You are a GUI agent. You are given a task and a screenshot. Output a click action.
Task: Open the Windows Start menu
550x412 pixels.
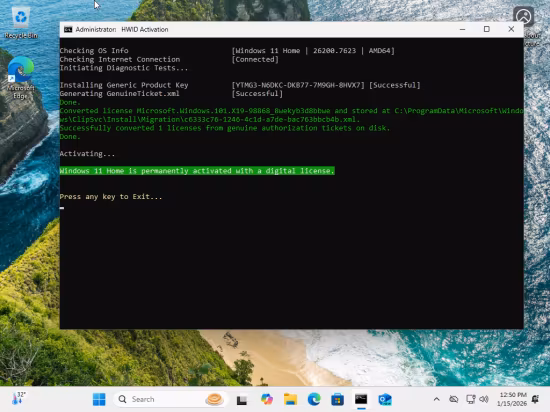99,399
